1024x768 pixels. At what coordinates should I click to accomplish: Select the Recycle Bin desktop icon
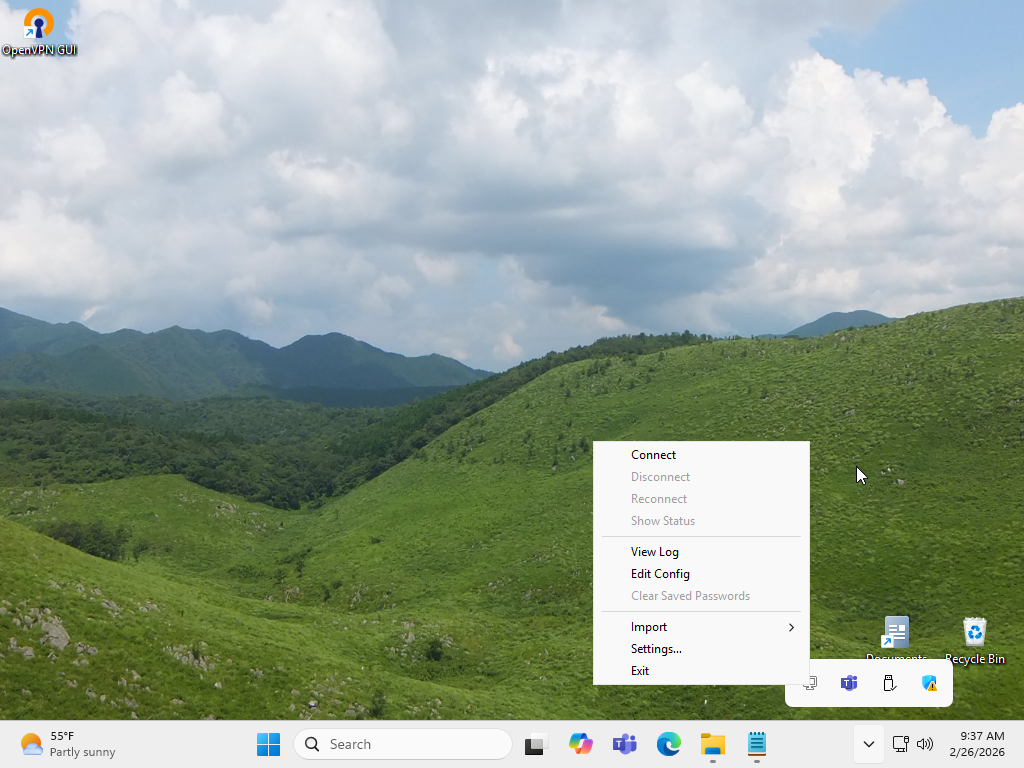pyautogui.click(x=974, y=641)
